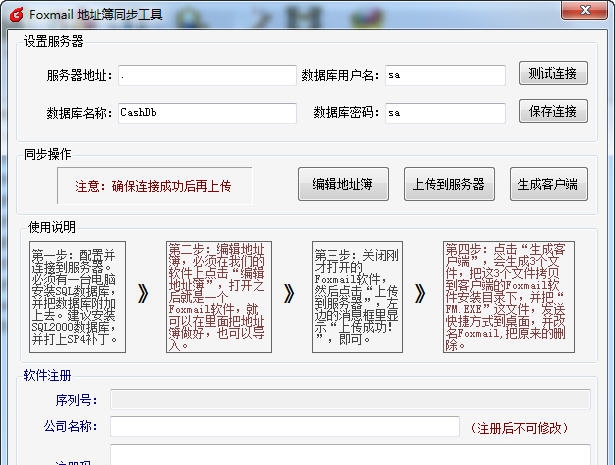Click the 数据库密码: label
Screen dimensions: 615x465
click(346, 113)
